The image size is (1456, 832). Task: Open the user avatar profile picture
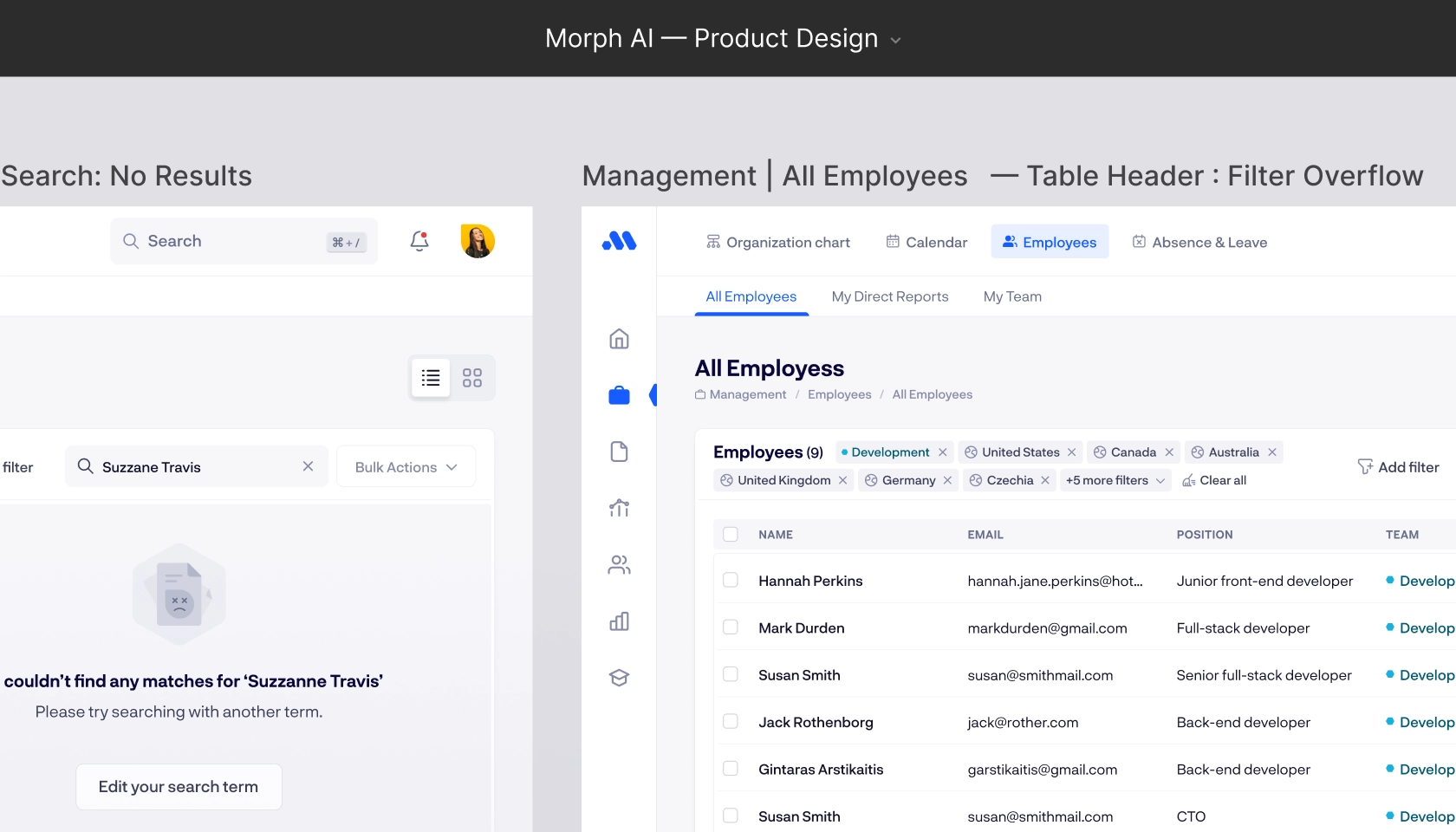point(478,241)
